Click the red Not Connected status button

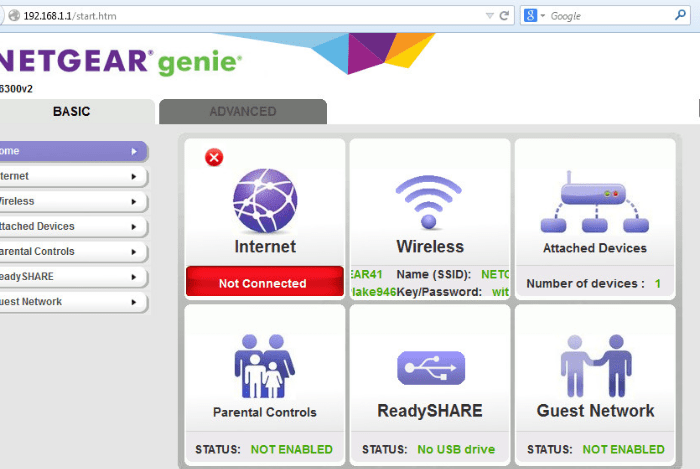click(265, 282)
